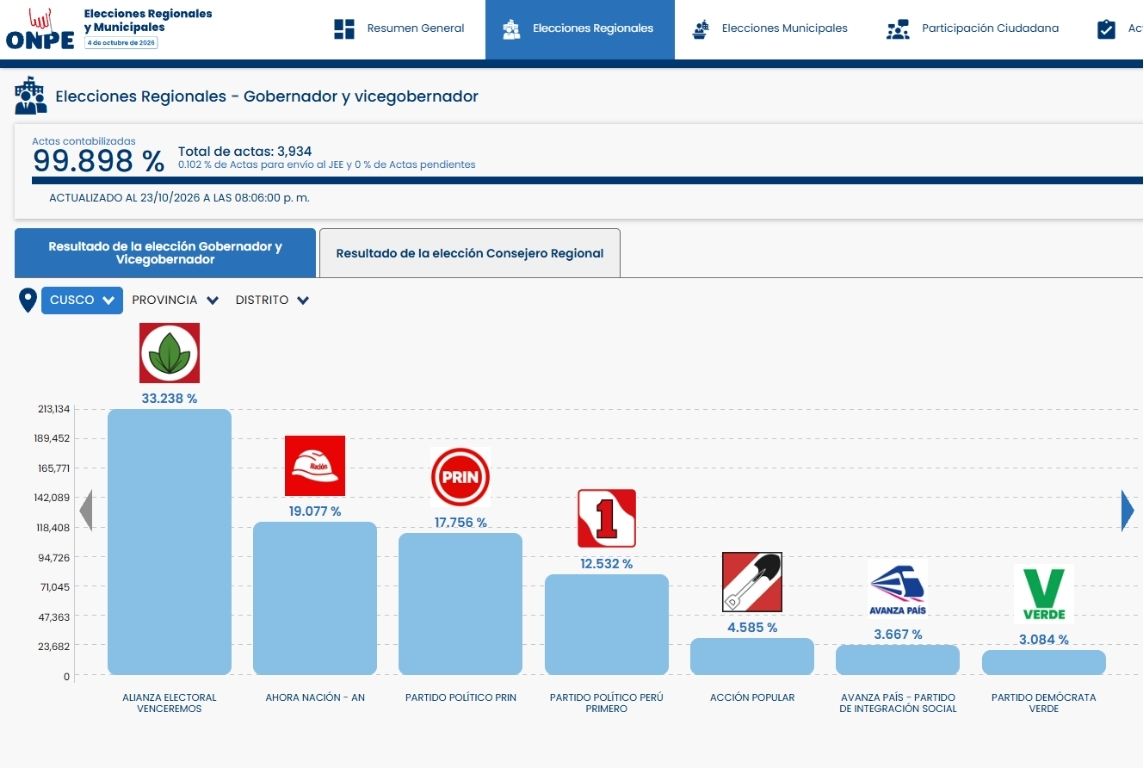1144x768 pixels.
Task: Click the 4 de octubre de 2026 date badge
Action: (121, 43)
